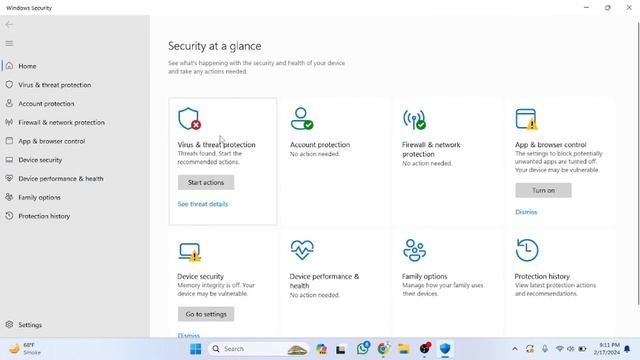Image resolution: width=640 pixels, height=360 pixels.
Task: Open Settings at the sidebar bottom
Action: pos(30,325)
